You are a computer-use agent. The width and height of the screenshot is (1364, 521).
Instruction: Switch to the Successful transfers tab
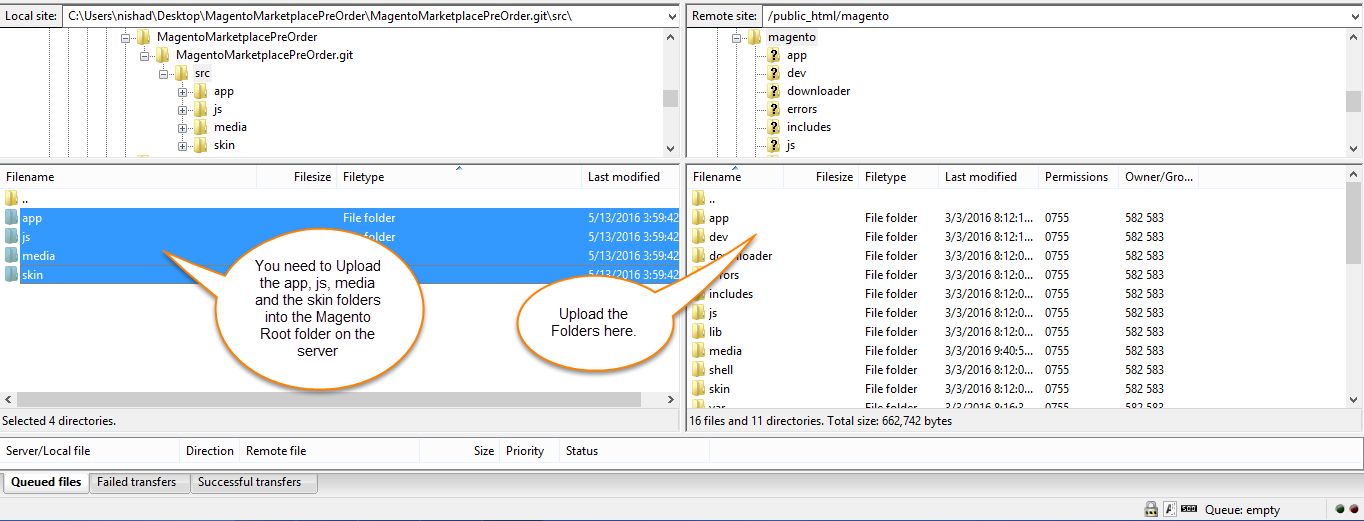point(250,482)
